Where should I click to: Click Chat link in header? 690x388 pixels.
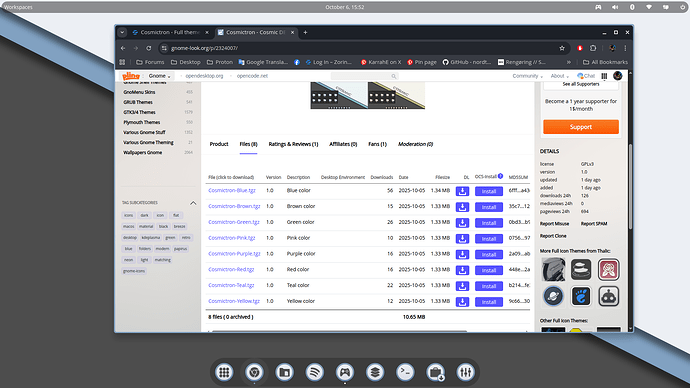pyautogui.click(x=586, y=76)
